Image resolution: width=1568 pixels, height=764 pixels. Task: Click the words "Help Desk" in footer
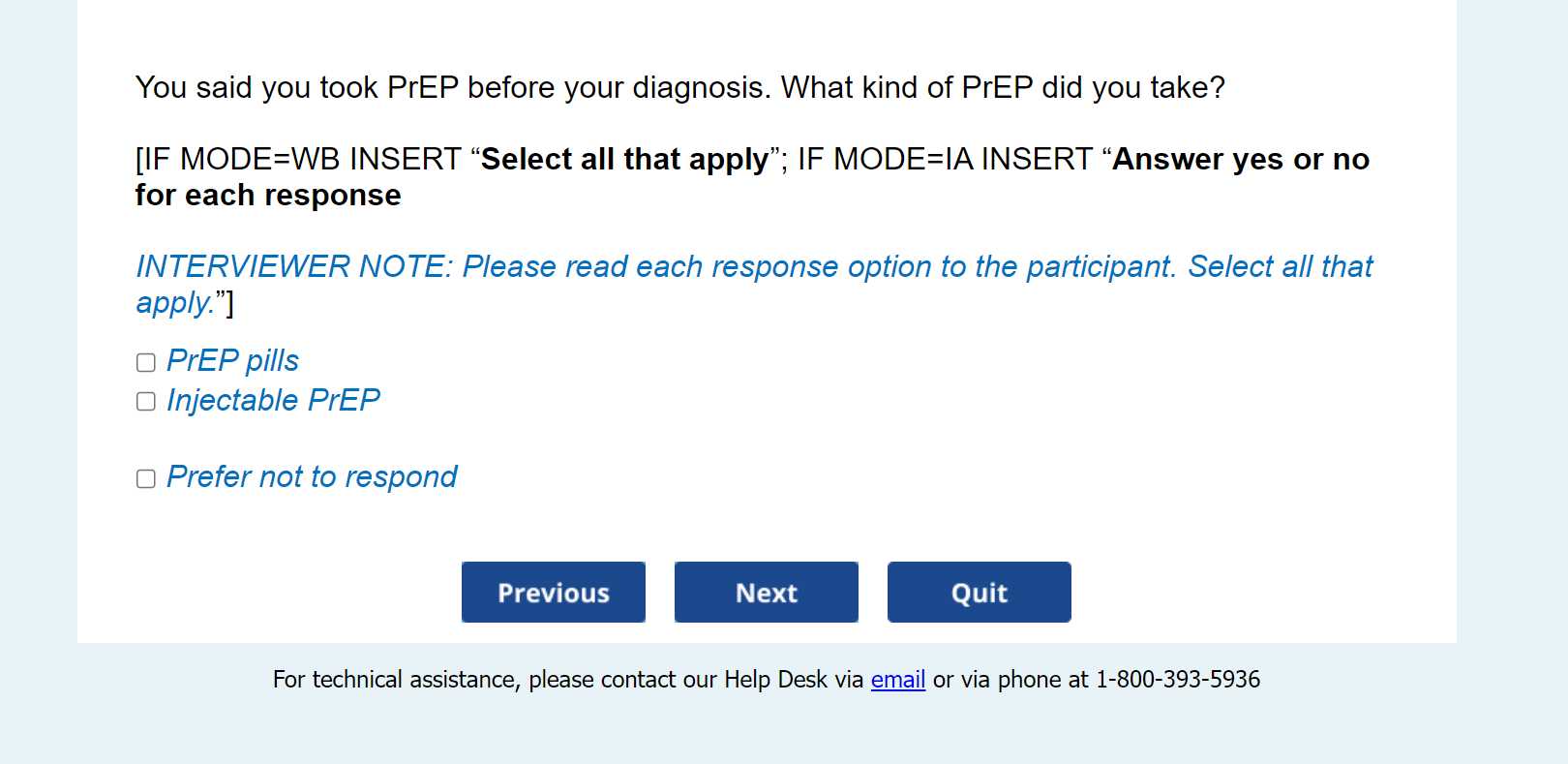pos(775,680)
